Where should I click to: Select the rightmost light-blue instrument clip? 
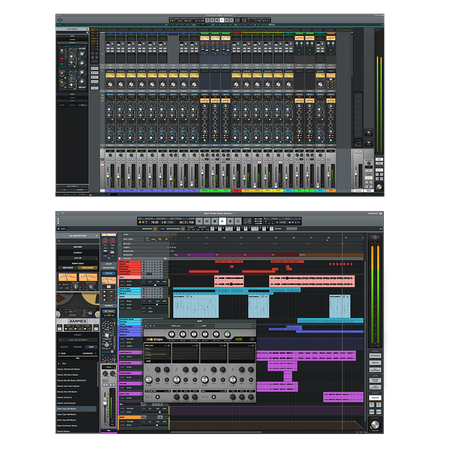click(x=340, y=306)
